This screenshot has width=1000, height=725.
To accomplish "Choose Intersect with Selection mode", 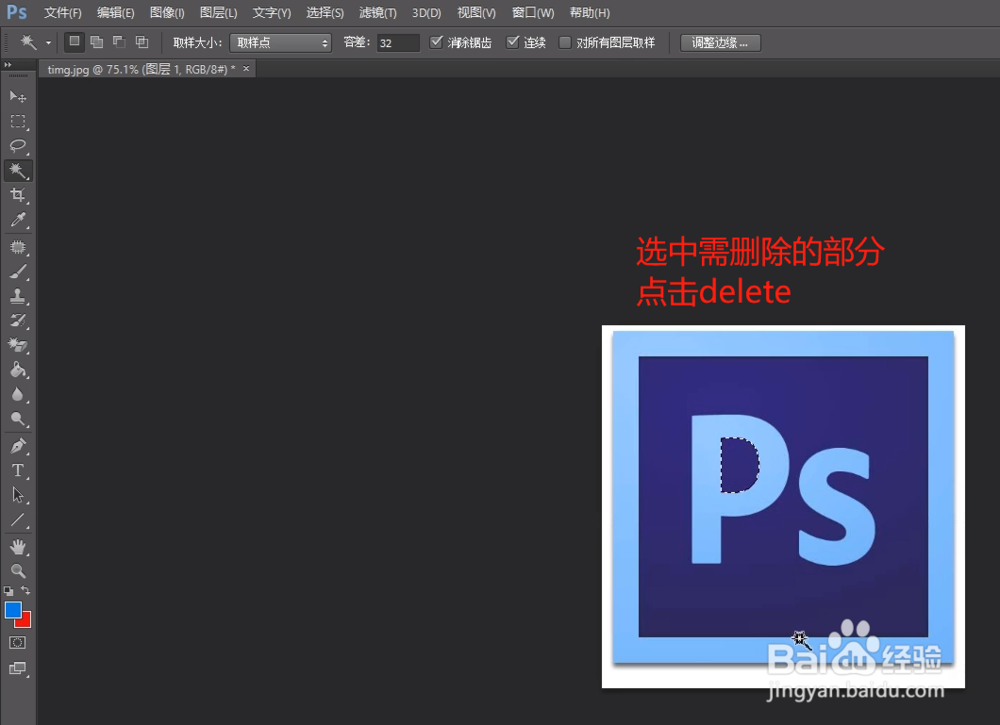I will coord(142,42).
